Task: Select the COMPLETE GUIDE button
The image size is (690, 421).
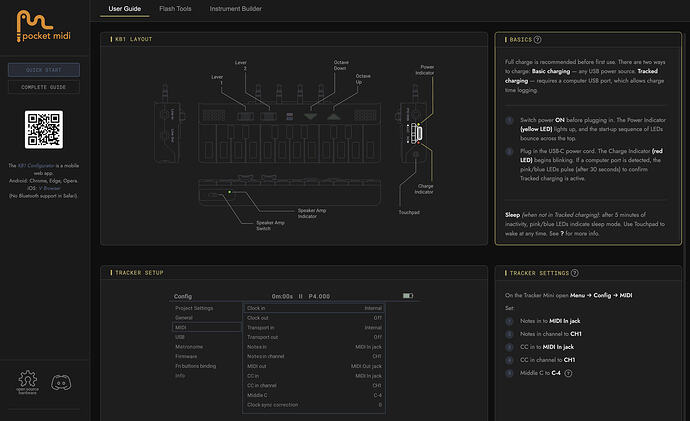Action: click(x=44, y=87)
